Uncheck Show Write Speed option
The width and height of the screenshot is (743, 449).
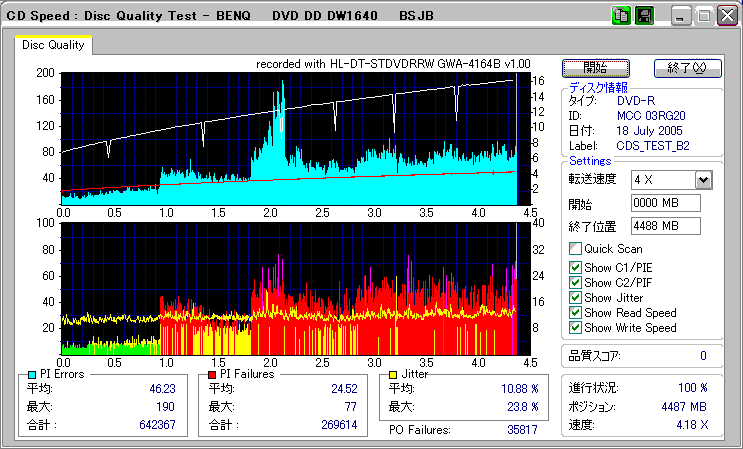[x=575, y=328]
